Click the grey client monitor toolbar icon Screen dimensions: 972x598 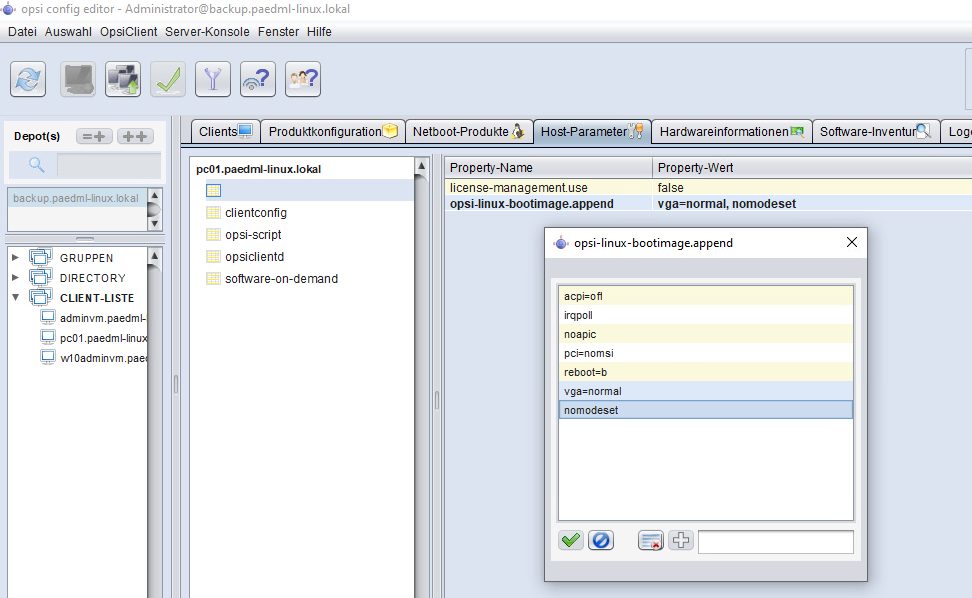77,79
